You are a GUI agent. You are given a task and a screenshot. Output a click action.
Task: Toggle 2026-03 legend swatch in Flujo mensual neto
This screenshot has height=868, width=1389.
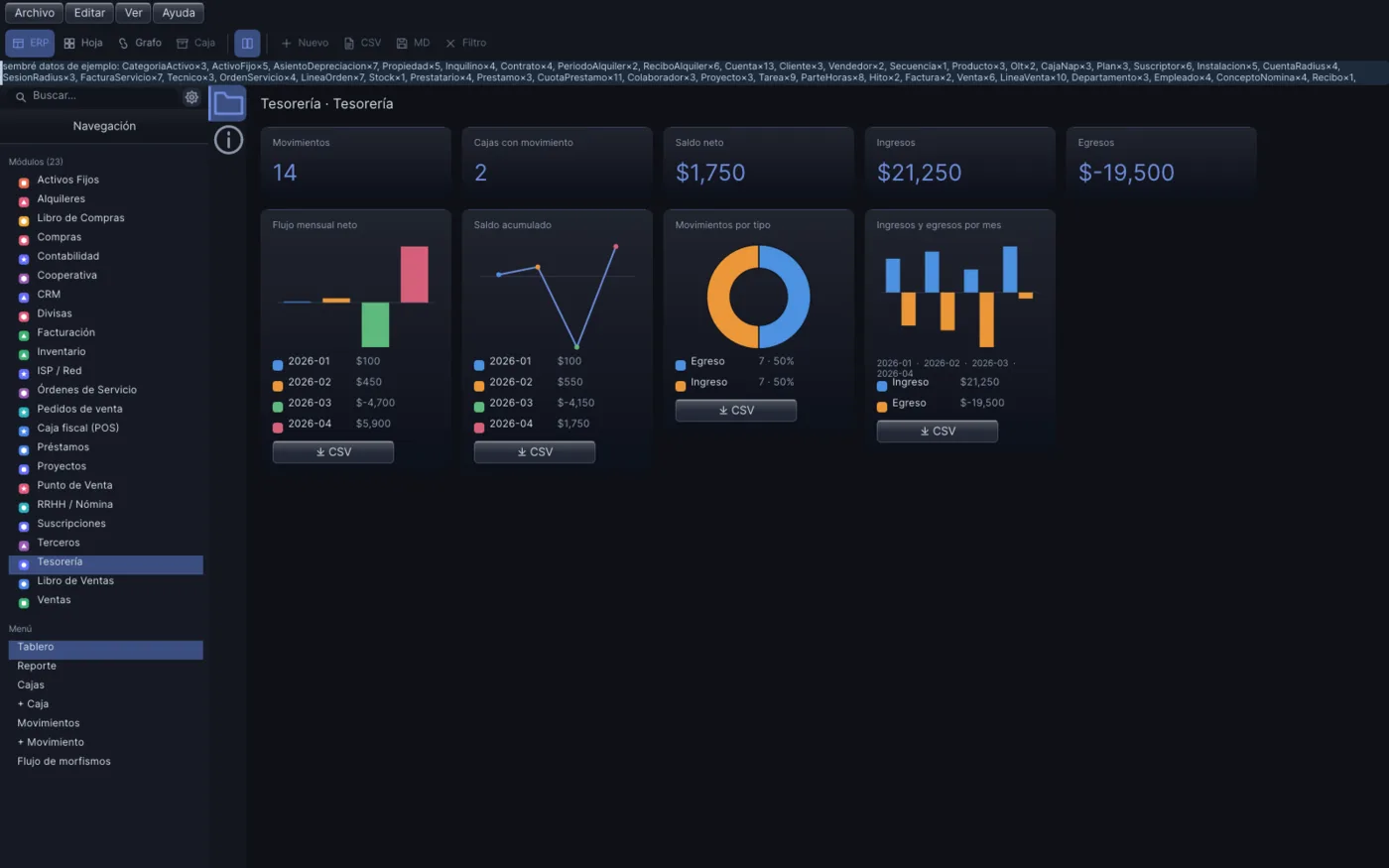278,406
